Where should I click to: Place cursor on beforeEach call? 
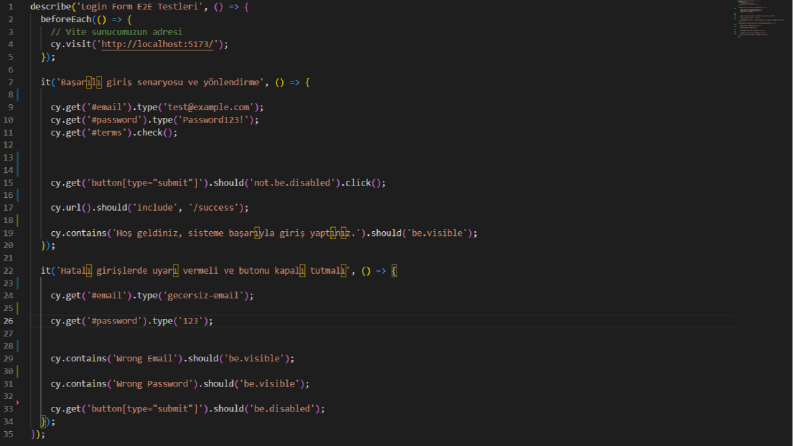66,19
